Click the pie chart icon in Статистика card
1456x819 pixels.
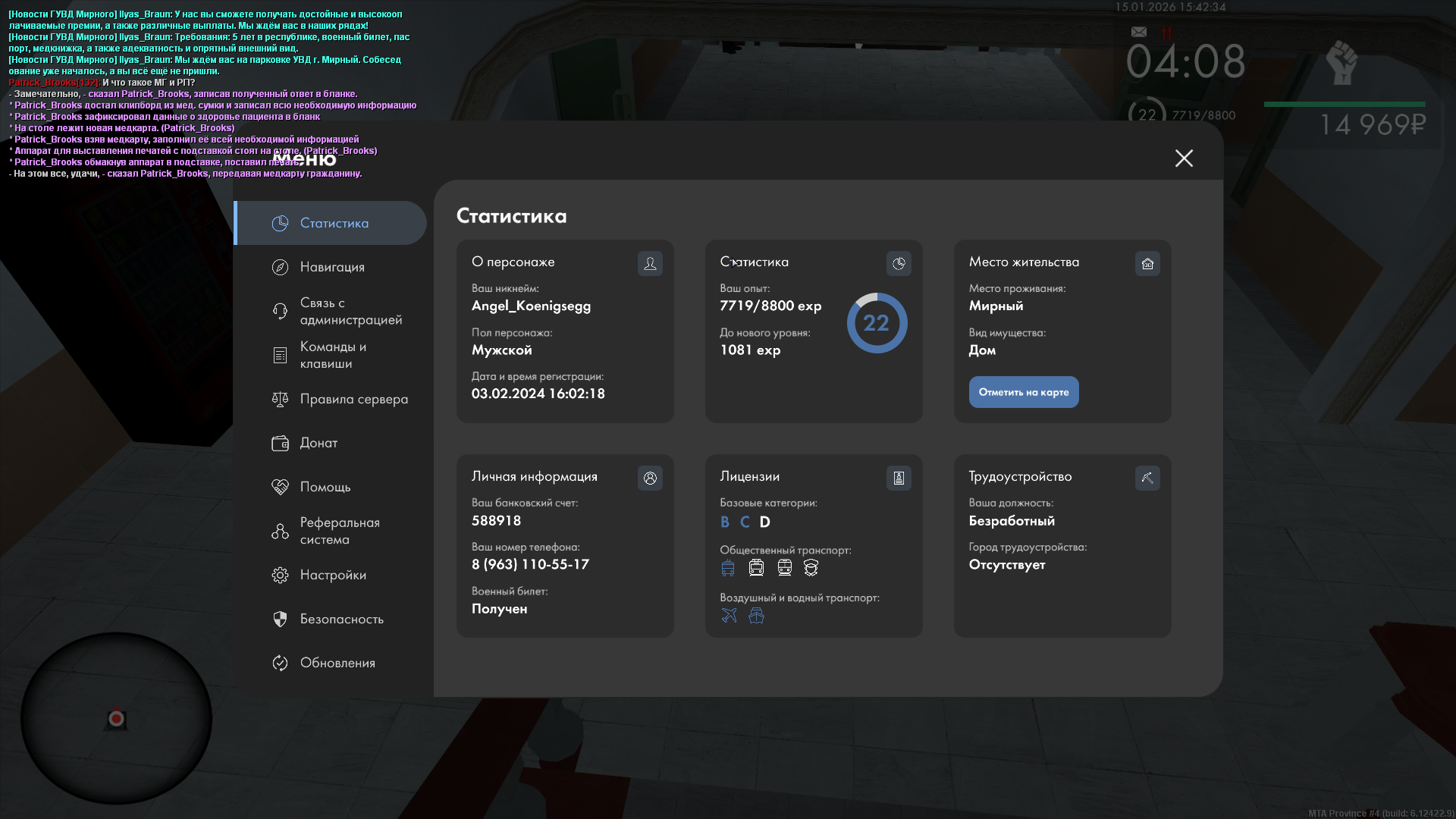coord(899,263)
